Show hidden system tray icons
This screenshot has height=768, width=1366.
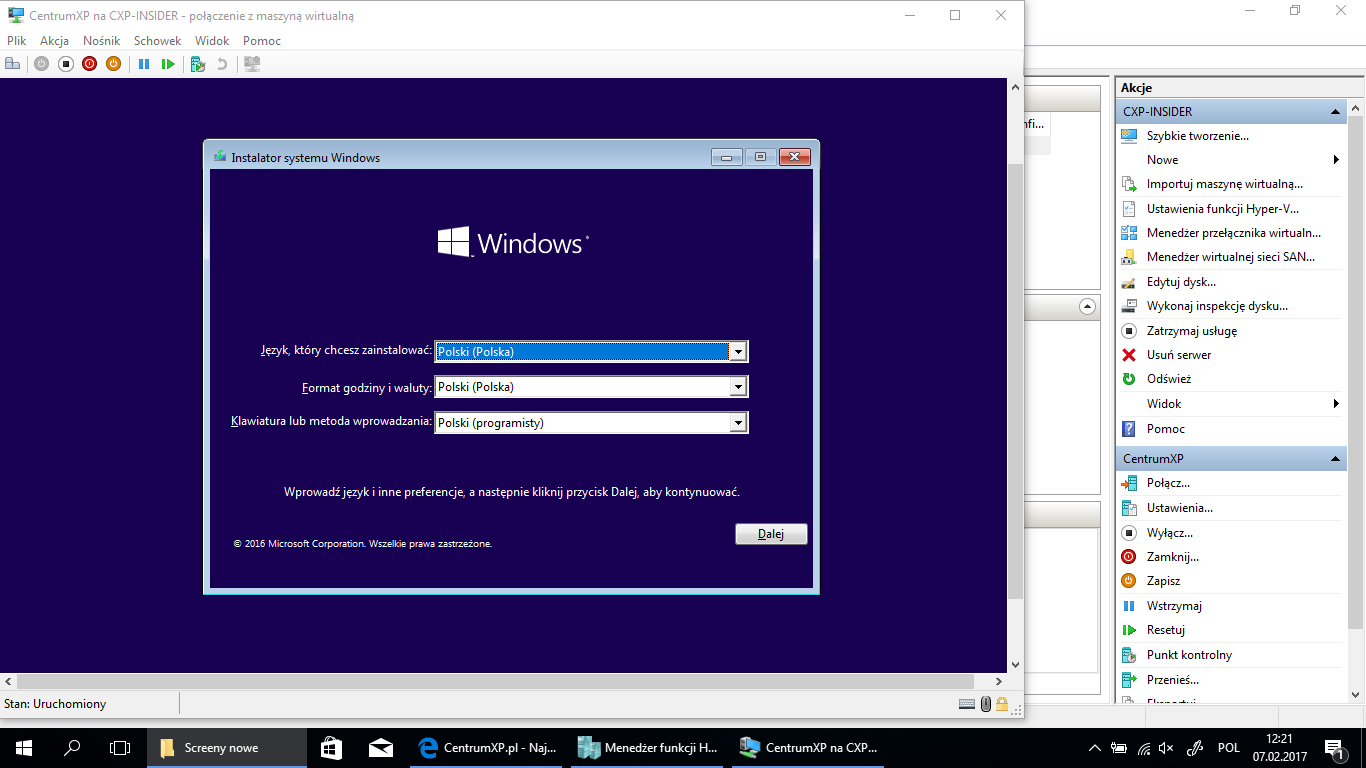pyautogui.click(x=1094, y=748)
